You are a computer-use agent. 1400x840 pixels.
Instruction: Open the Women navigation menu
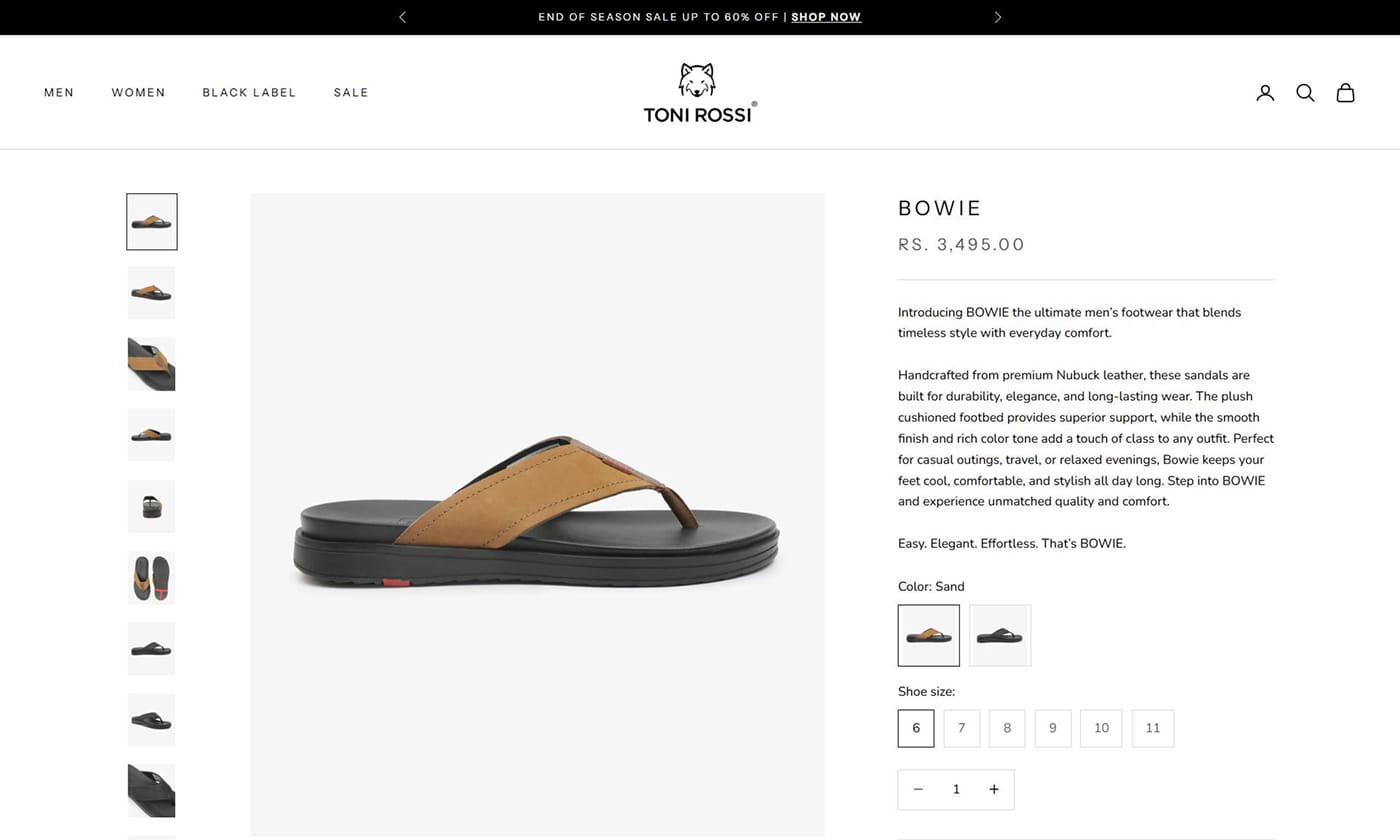(x=138, y=93)
